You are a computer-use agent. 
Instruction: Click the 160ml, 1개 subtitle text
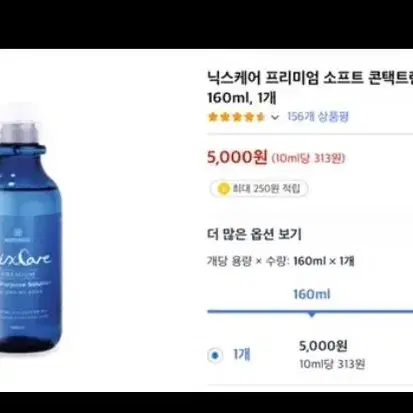242,98
